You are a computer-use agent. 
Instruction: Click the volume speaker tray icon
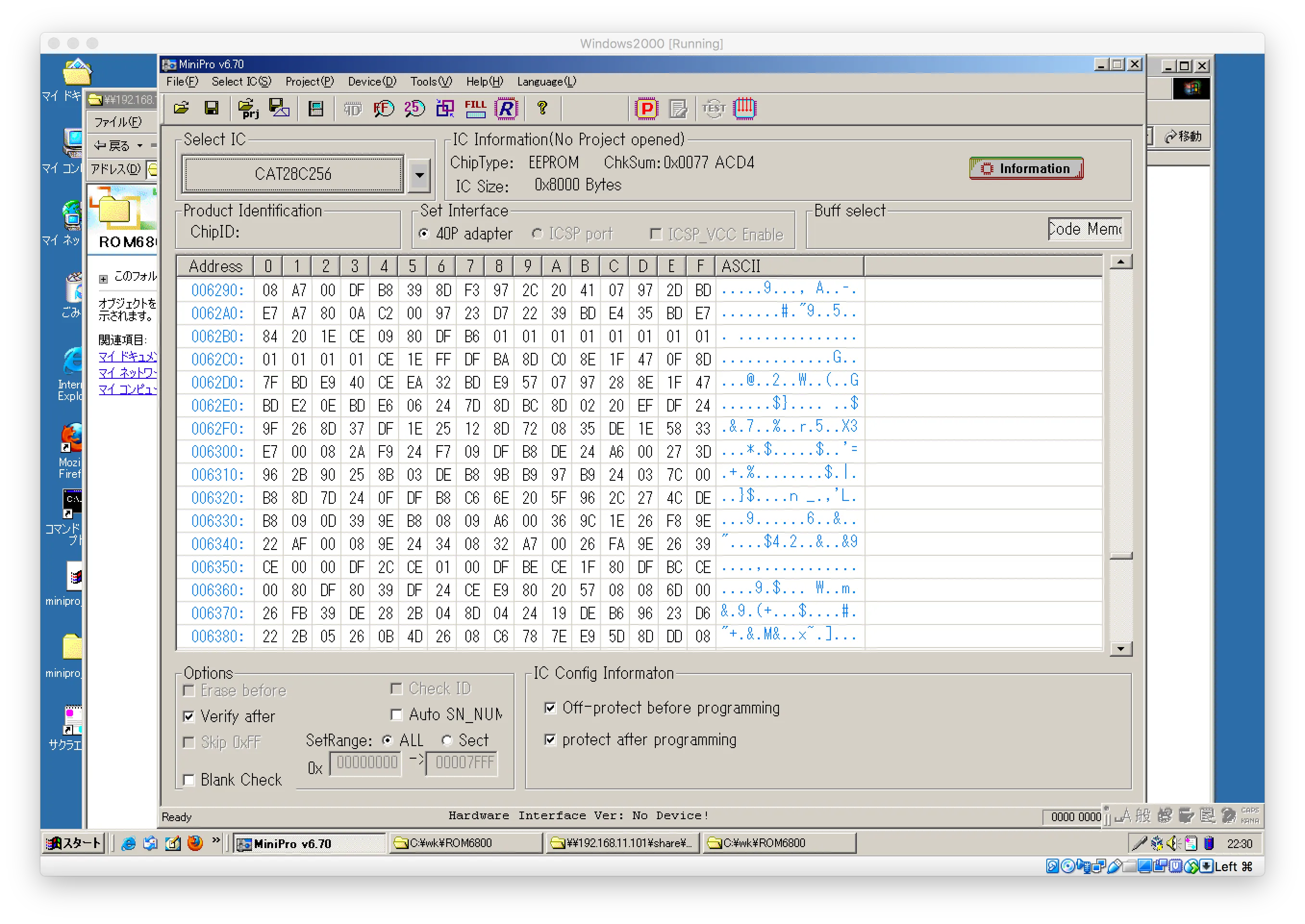pyautogui.click(x=1172, y=843)
